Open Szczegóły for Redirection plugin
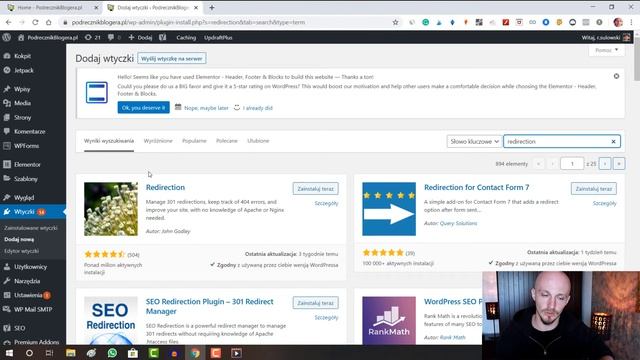Screen dimensions: 640x360 (327, 203)
